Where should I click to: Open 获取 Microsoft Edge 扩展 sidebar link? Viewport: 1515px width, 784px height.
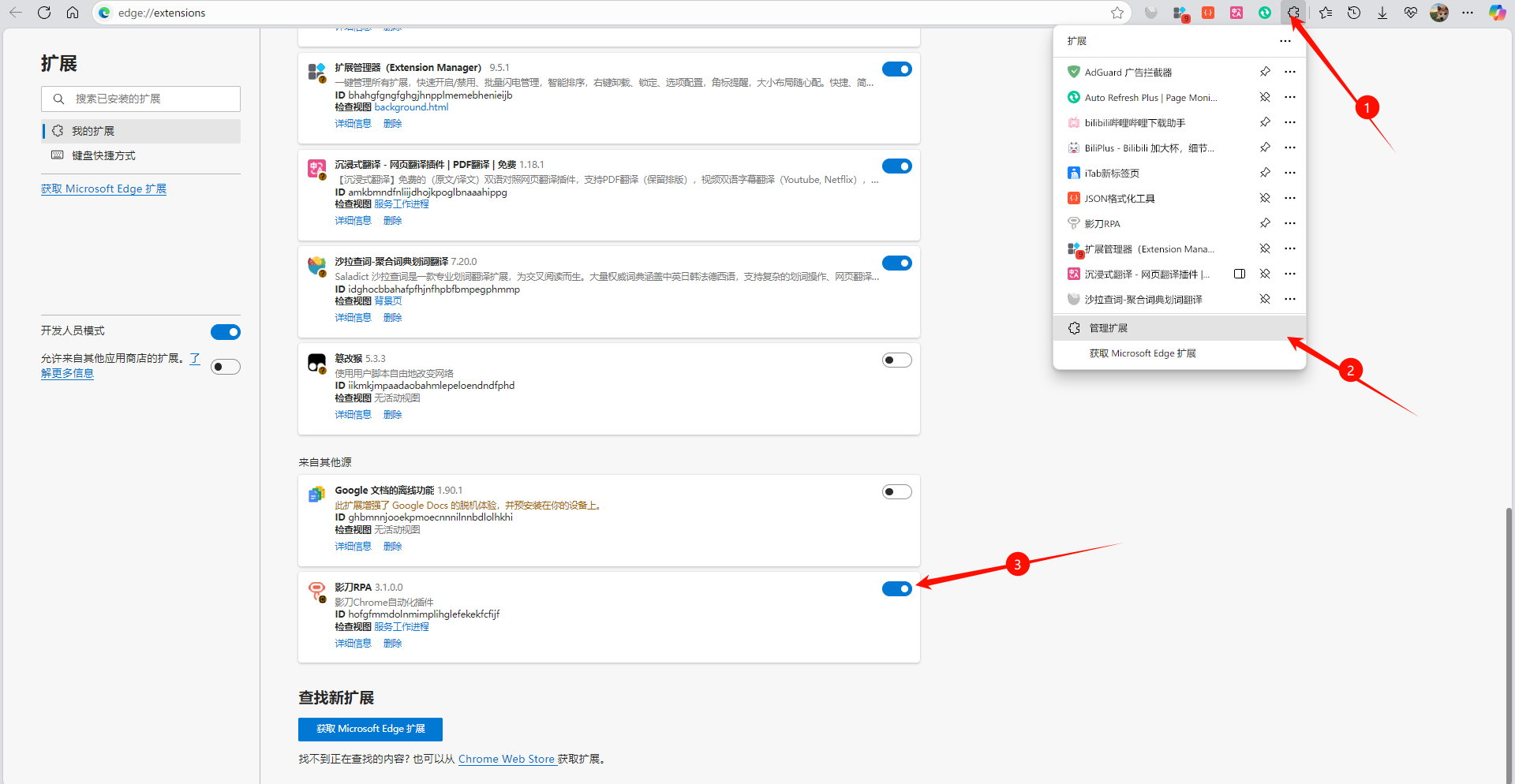(x=103, y=189)
